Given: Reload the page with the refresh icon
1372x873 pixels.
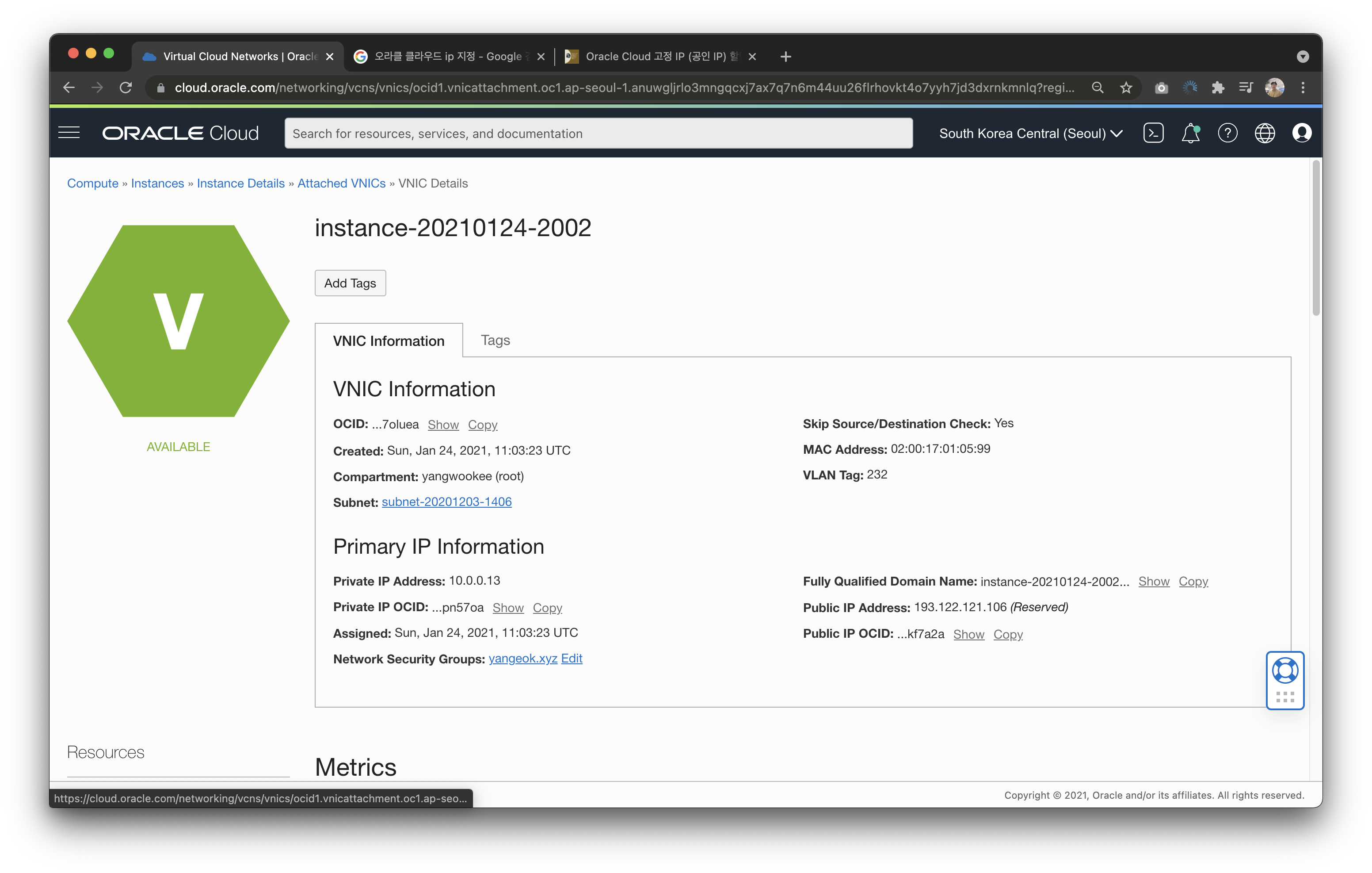Looking at the screenshot, I should (126, 88).
